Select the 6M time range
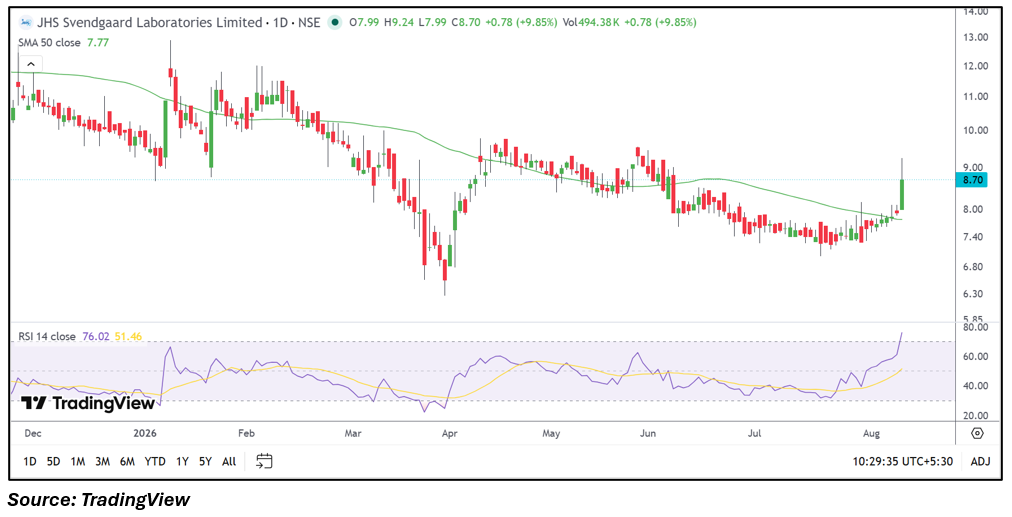1012x517 pixels. pos(127,461)
